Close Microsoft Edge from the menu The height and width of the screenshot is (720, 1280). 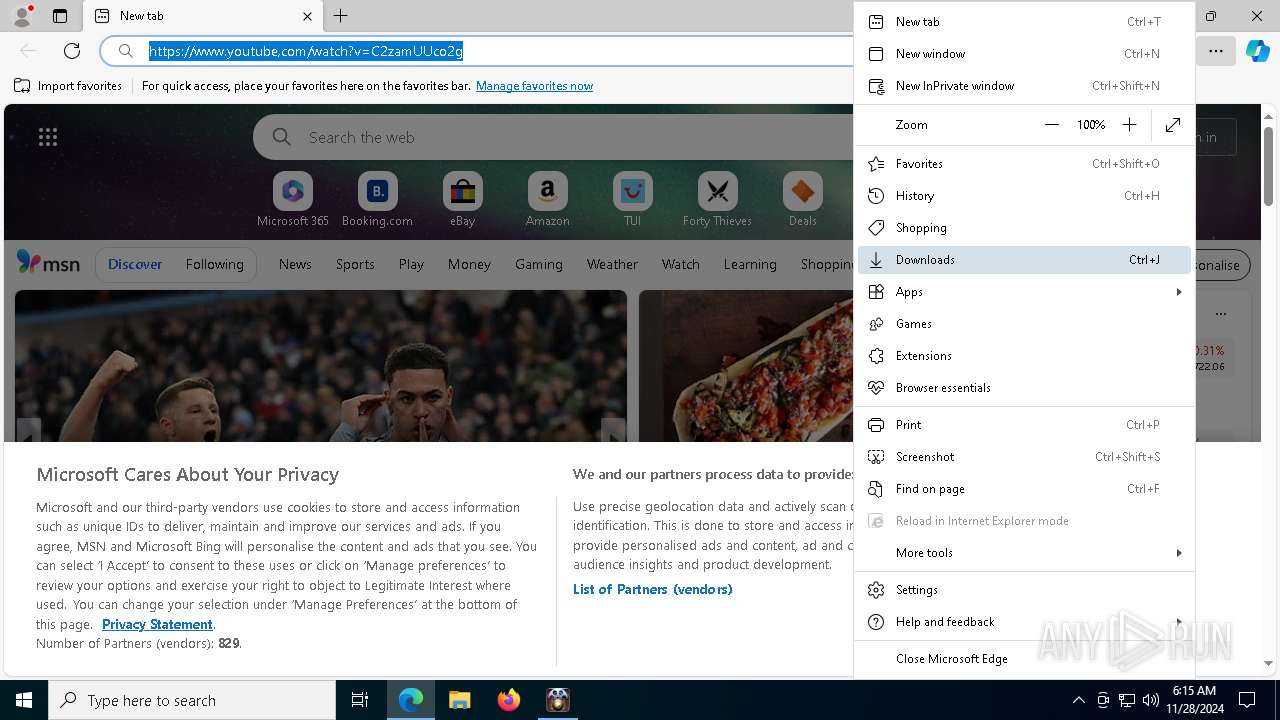(x=1024, y=659)
